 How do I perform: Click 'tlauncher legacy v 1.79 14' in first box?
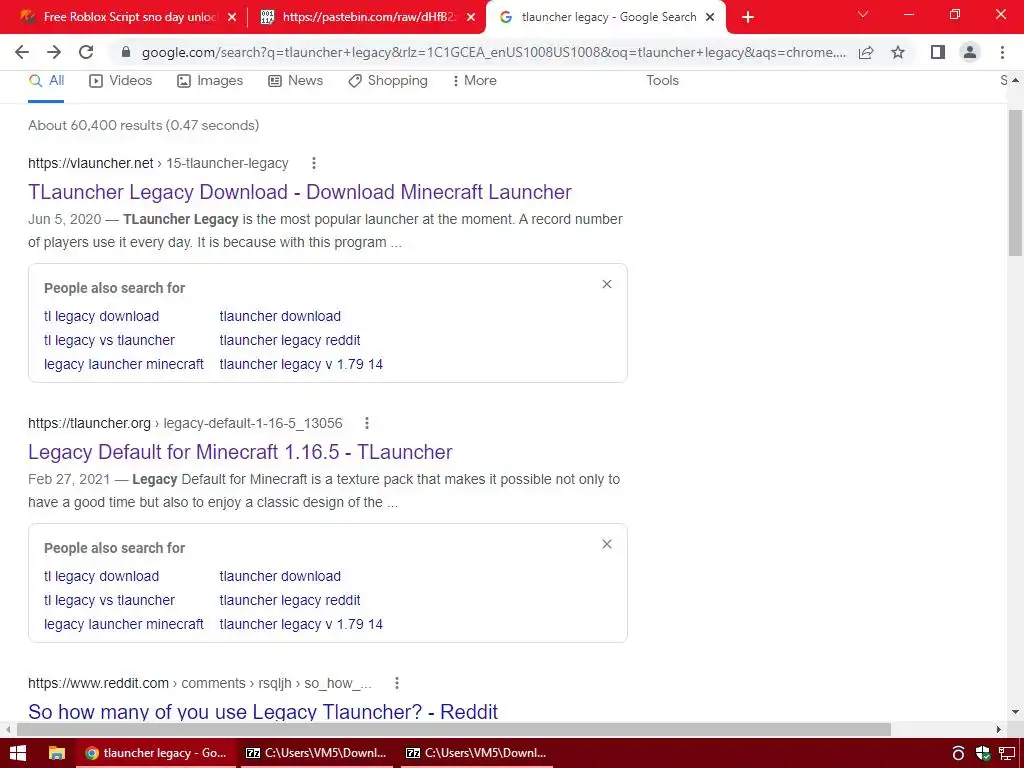pos(301,364)
